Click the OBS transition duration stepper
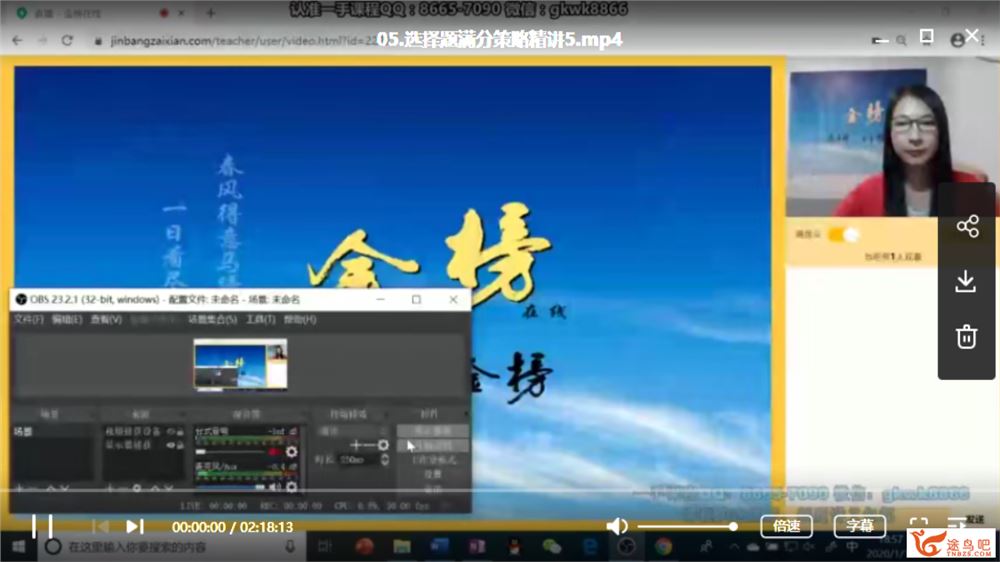 pyautogui.click(x=385, y=459)
